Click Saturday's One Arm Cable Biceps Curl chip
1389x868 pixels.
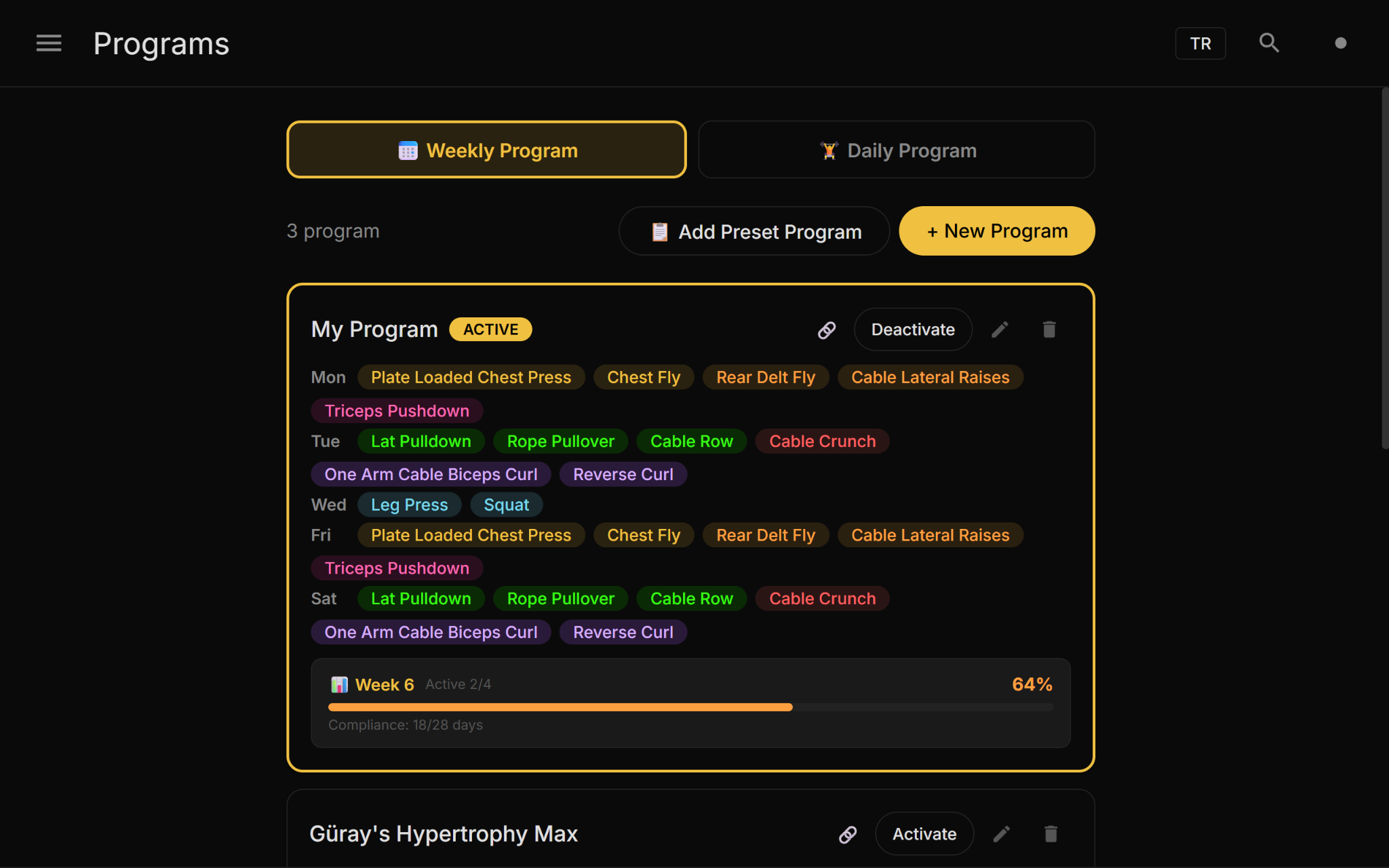[x=431, y=632]
